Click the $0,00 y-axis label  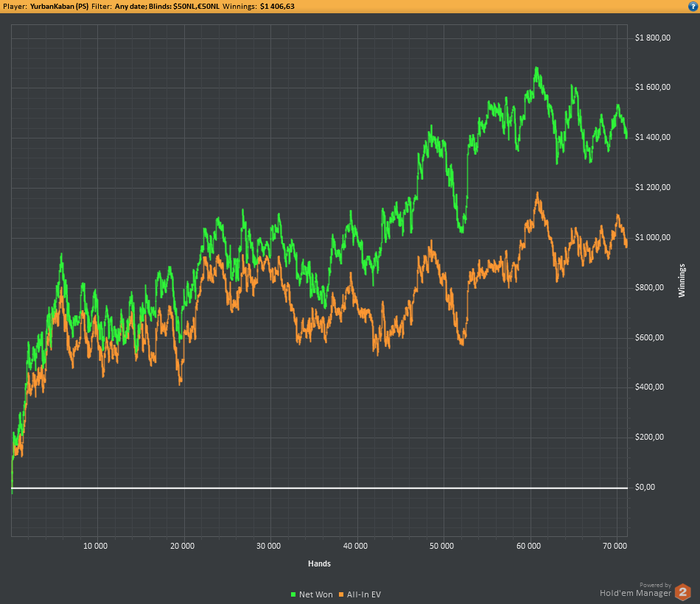point(647,487)
